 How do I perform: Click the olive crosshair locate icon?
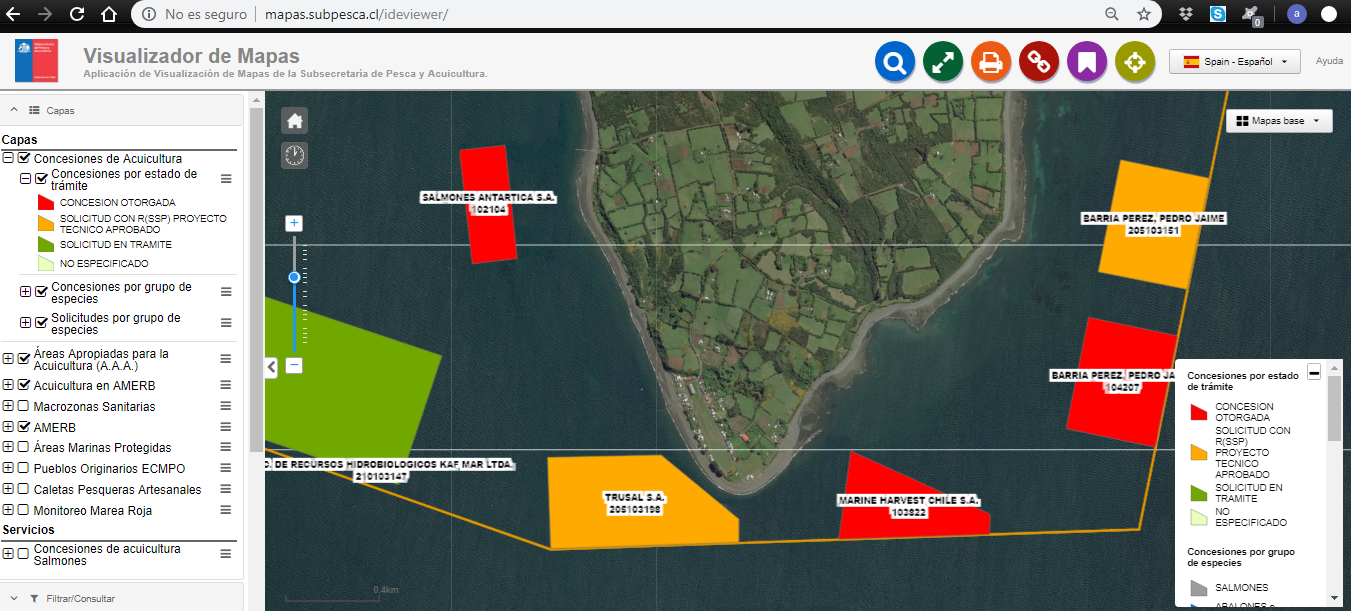point(1135,62)
